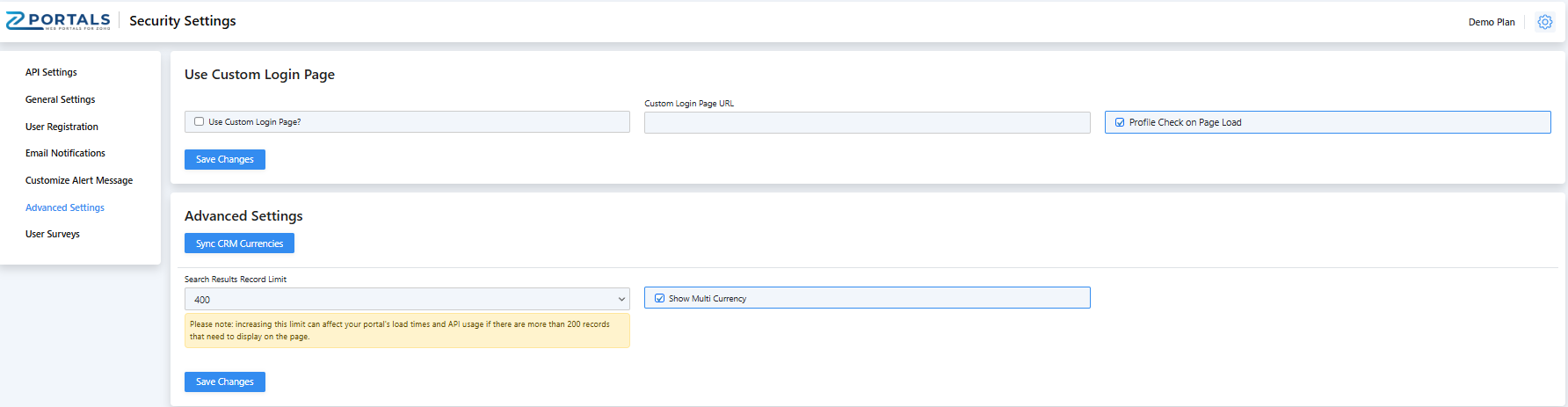Enable the Use Custom Login Page checkbox

200,122
